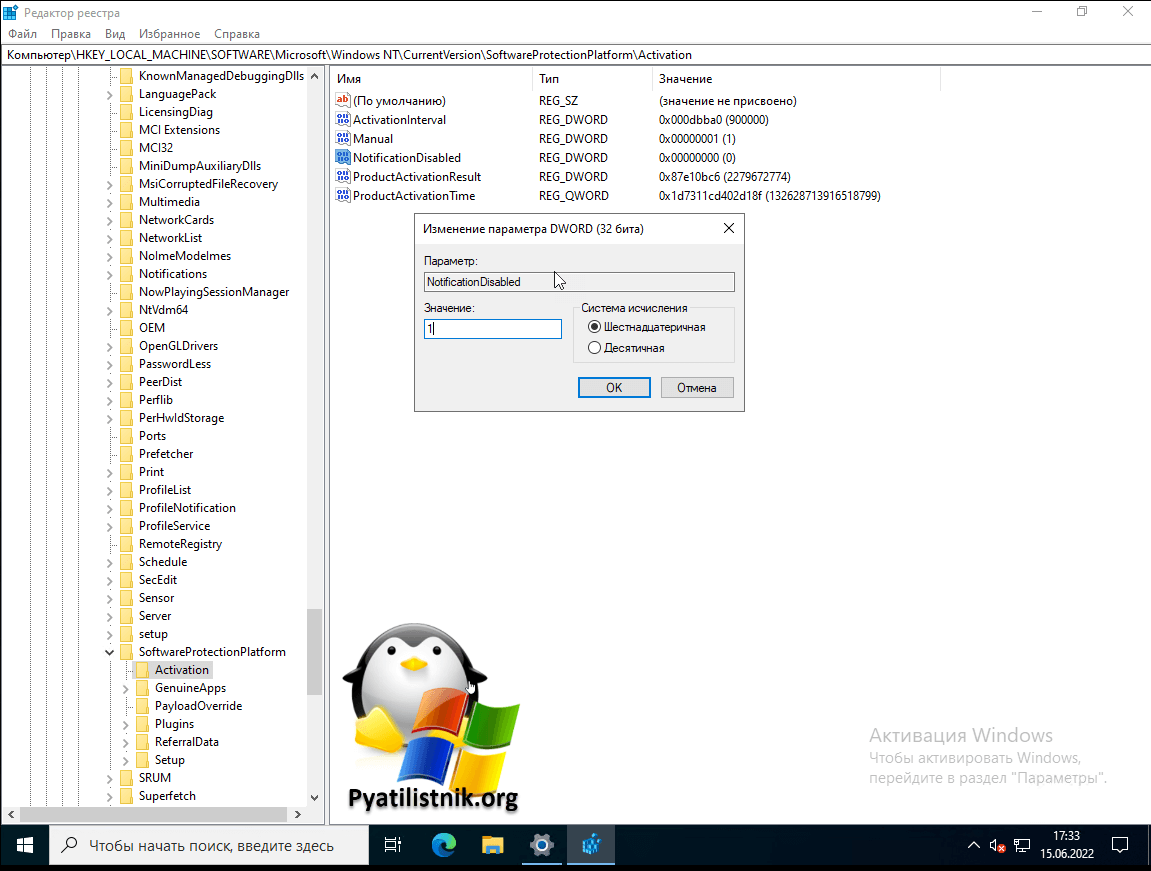Click the NotificationDisabled DWORD value icon
The height and width of the screenshot is (871, 1151).
pyautogui.click(x=344, y=158)
